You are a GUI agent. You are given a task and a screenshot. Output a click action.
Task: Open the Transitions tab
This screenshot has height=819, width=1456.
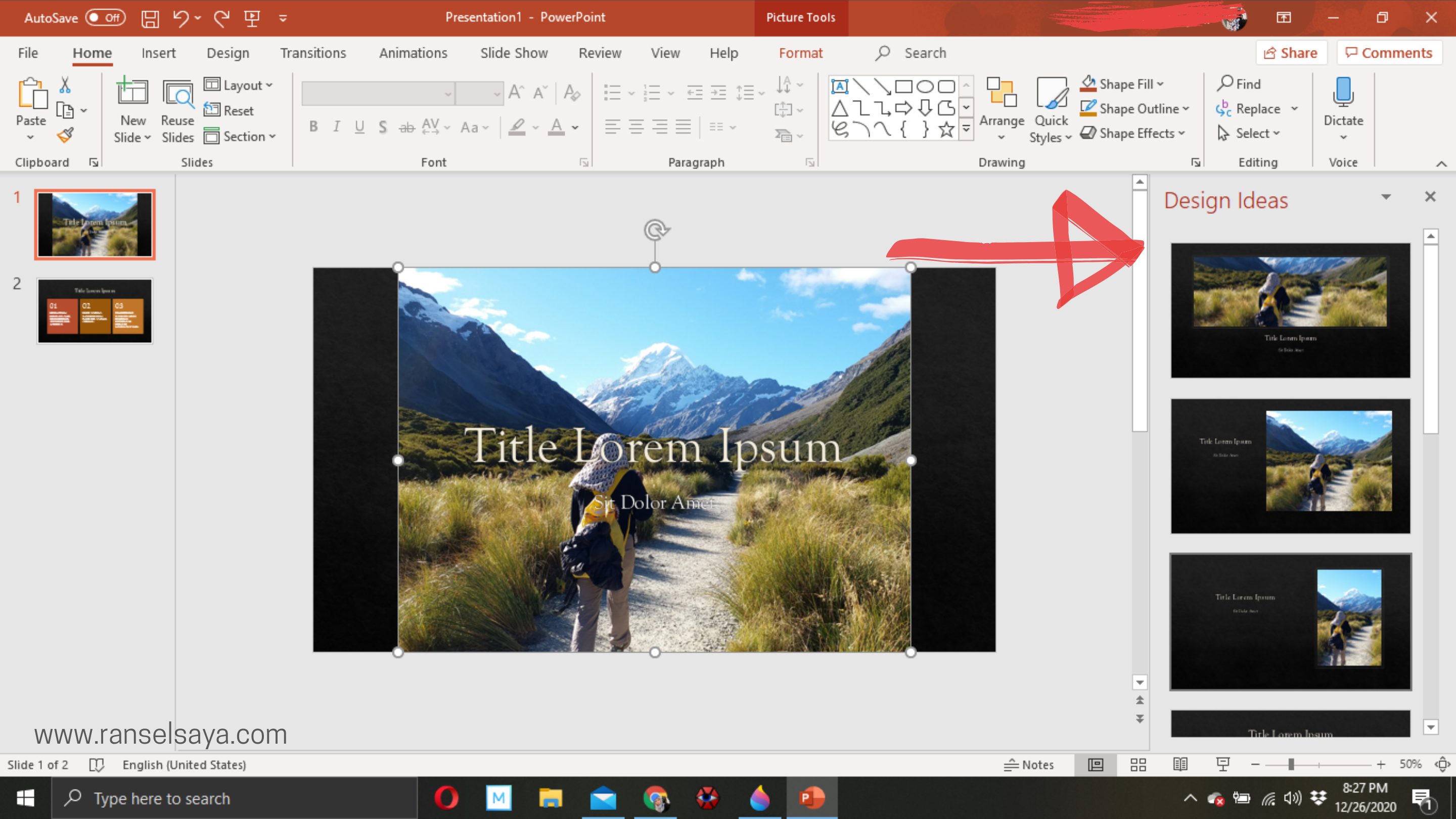pyautogui.click(x=313, y=53)
